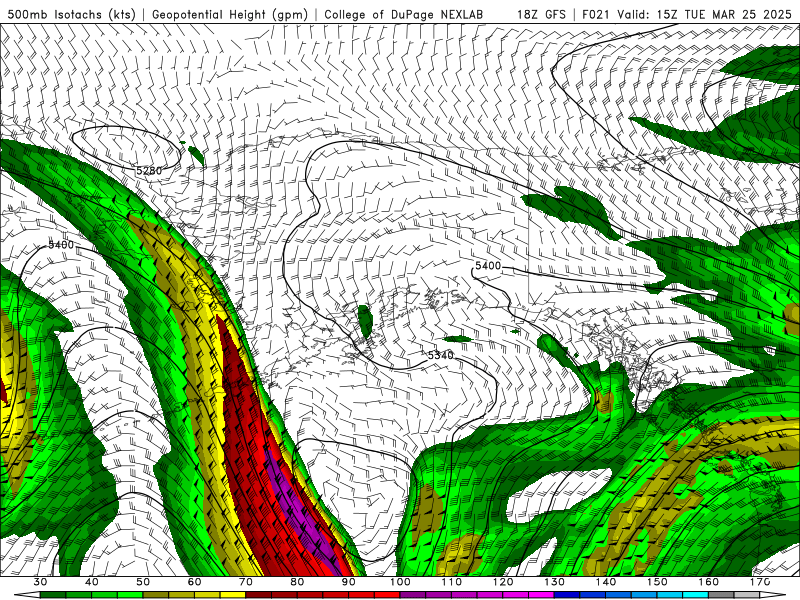Click the 170 value on the legend

[760, 582]
